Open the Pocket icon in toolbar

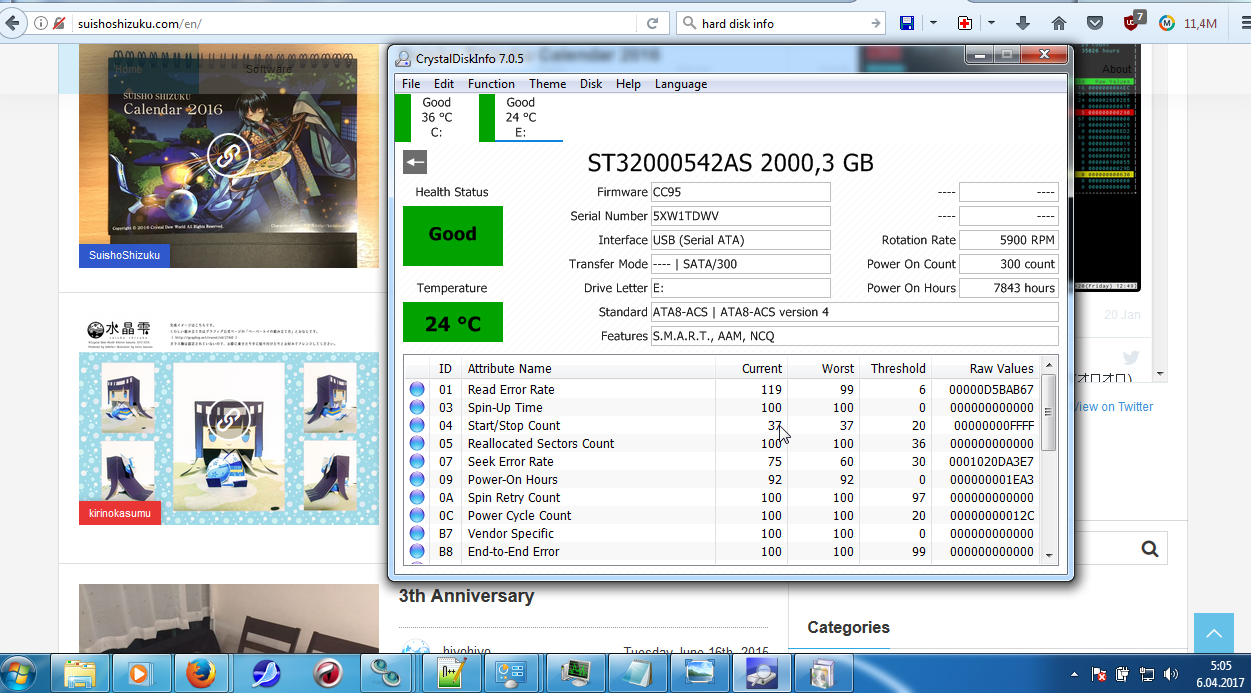pos(1094,23)
